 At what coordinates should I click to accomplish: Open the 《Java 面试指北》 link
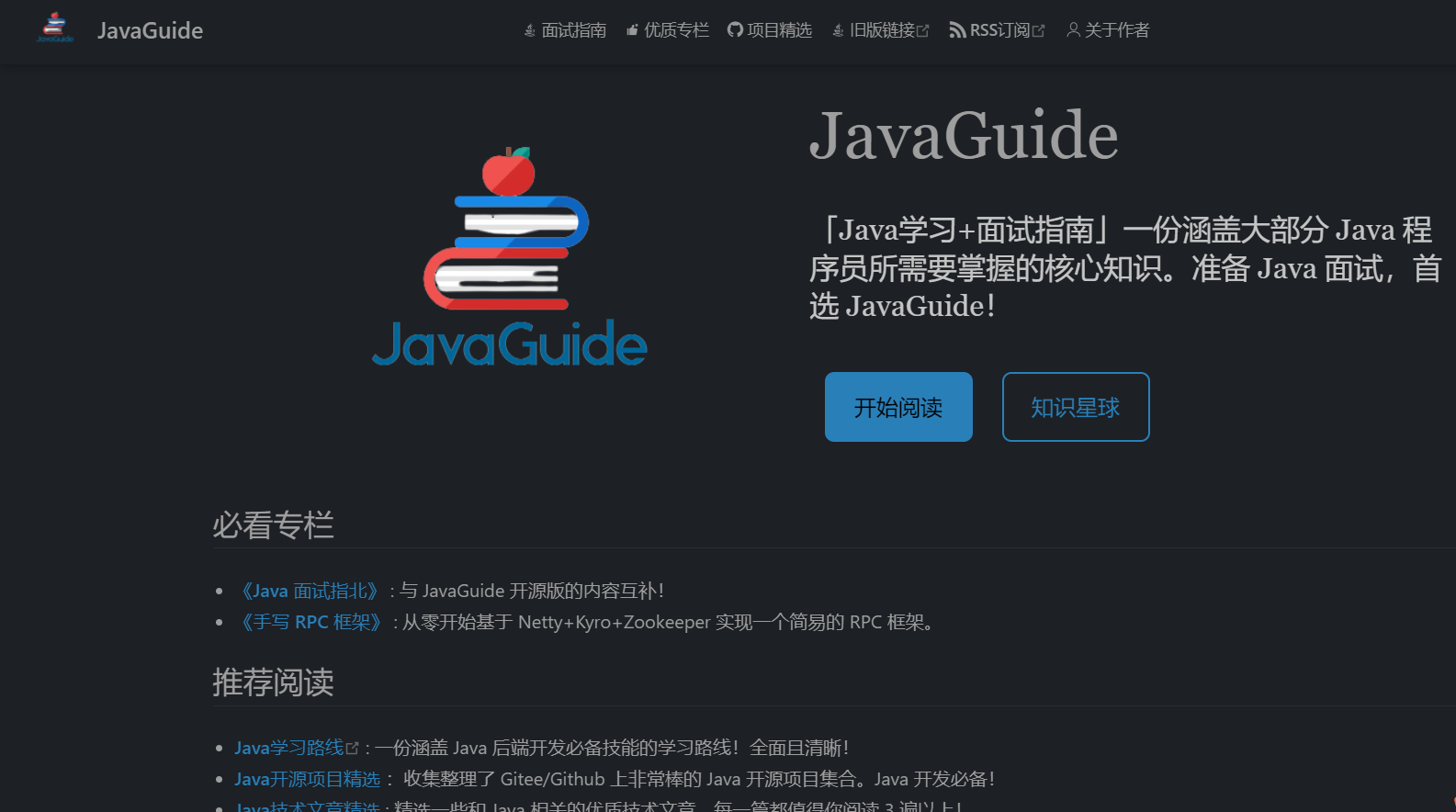[x=309, y=591]
